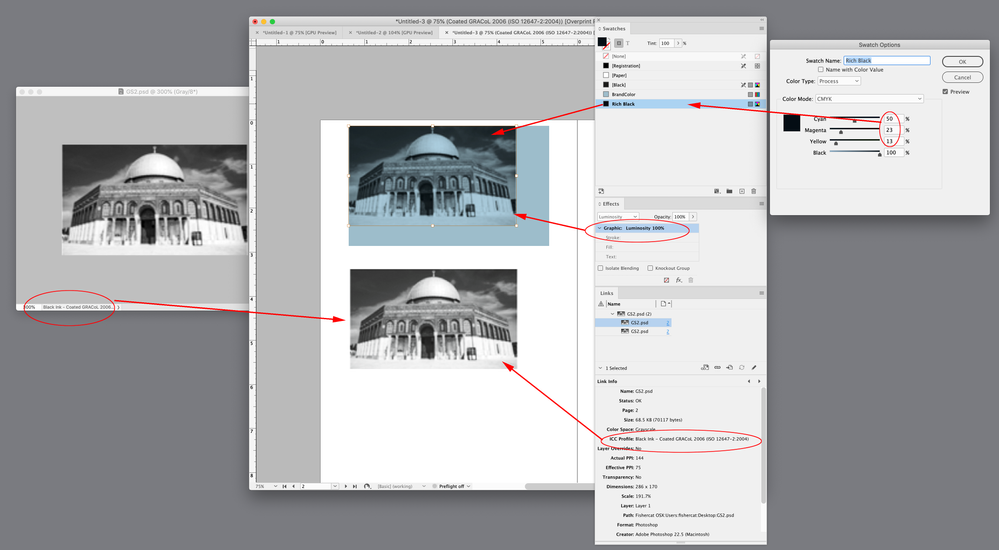The width and height of the screenshot is (999, 550).
Task: Click new swatch icon in Swatches panel
Action: click(x=742, y=191)
